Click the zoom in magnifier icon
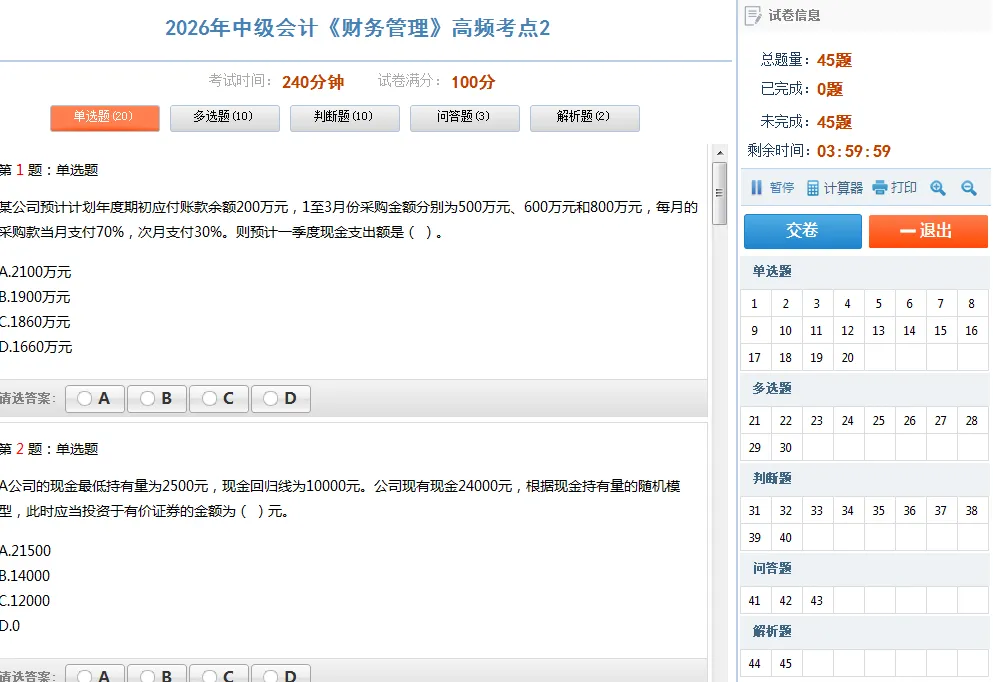Image resolution: width=993 pixels, height=682 pixels. coord(937,188)
